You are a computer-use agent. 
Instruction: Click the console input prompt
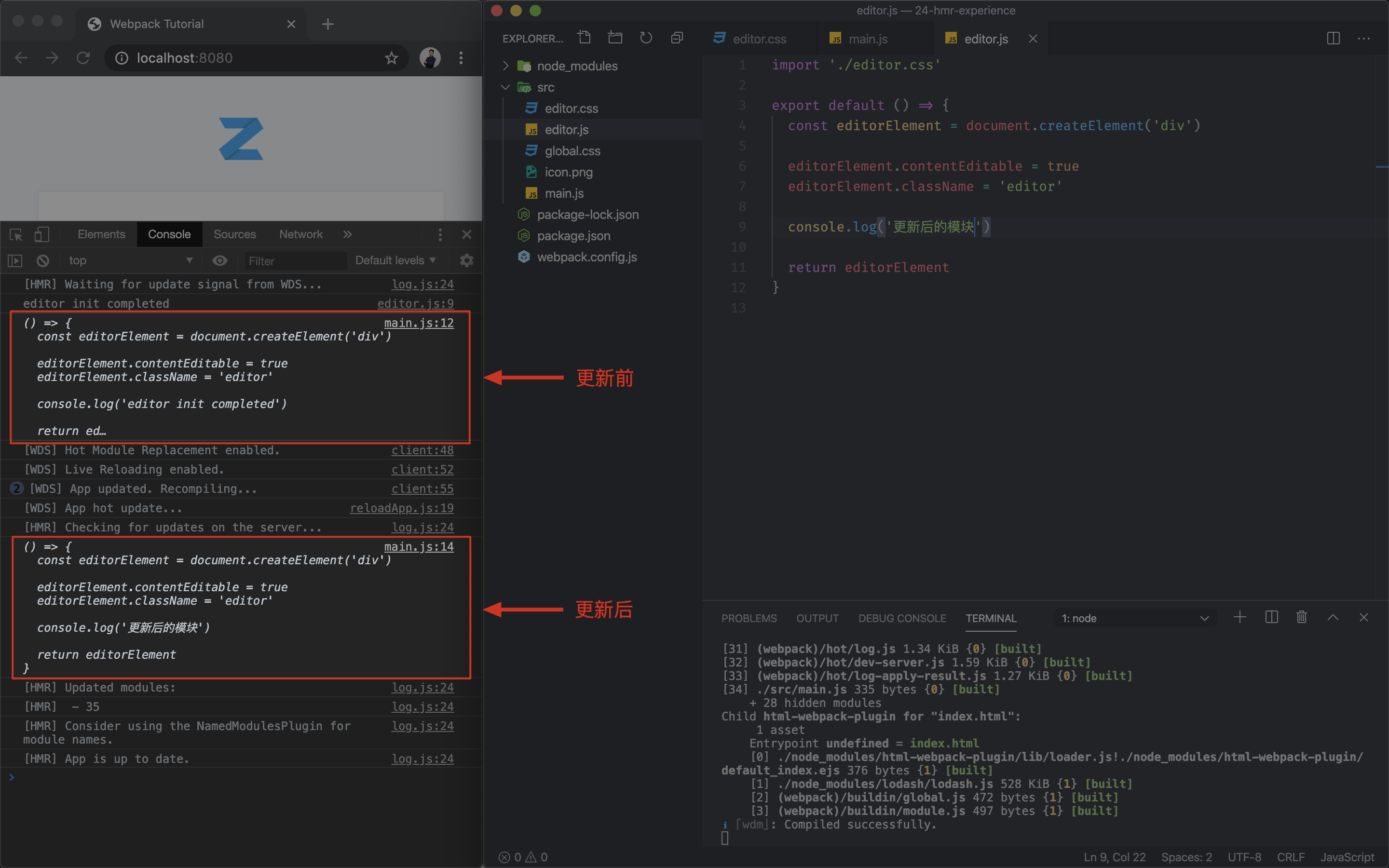coord(241,777)
